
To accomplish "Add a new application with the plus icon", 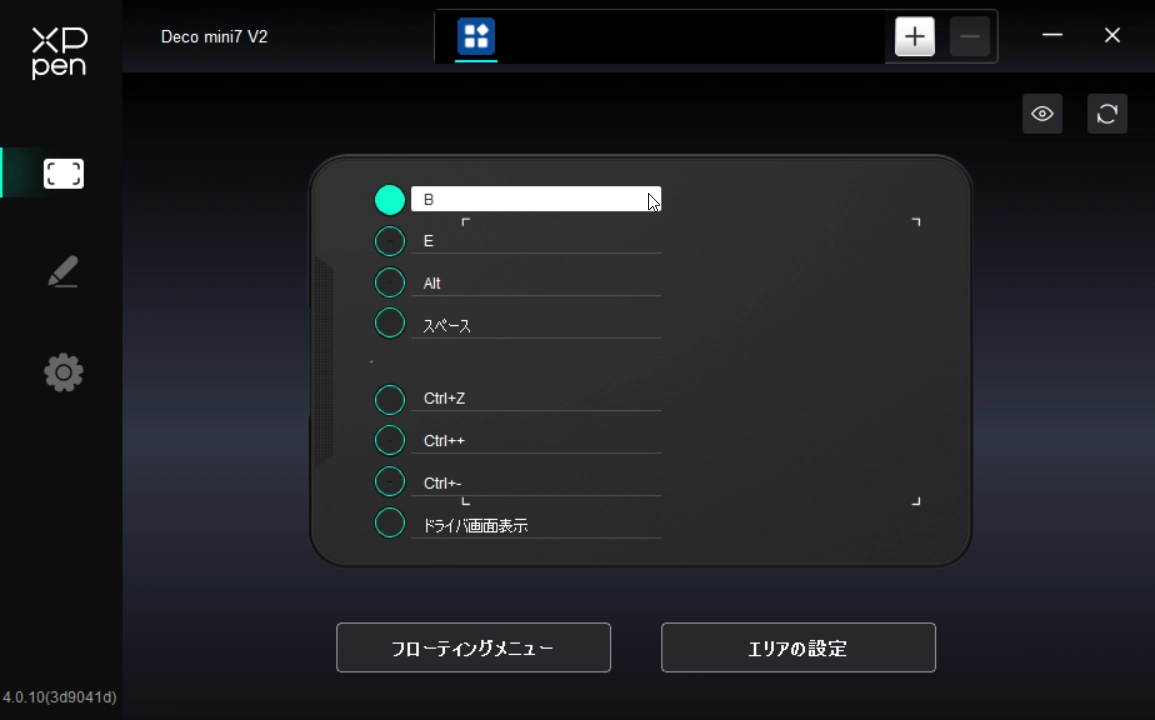I will (914, 35).
